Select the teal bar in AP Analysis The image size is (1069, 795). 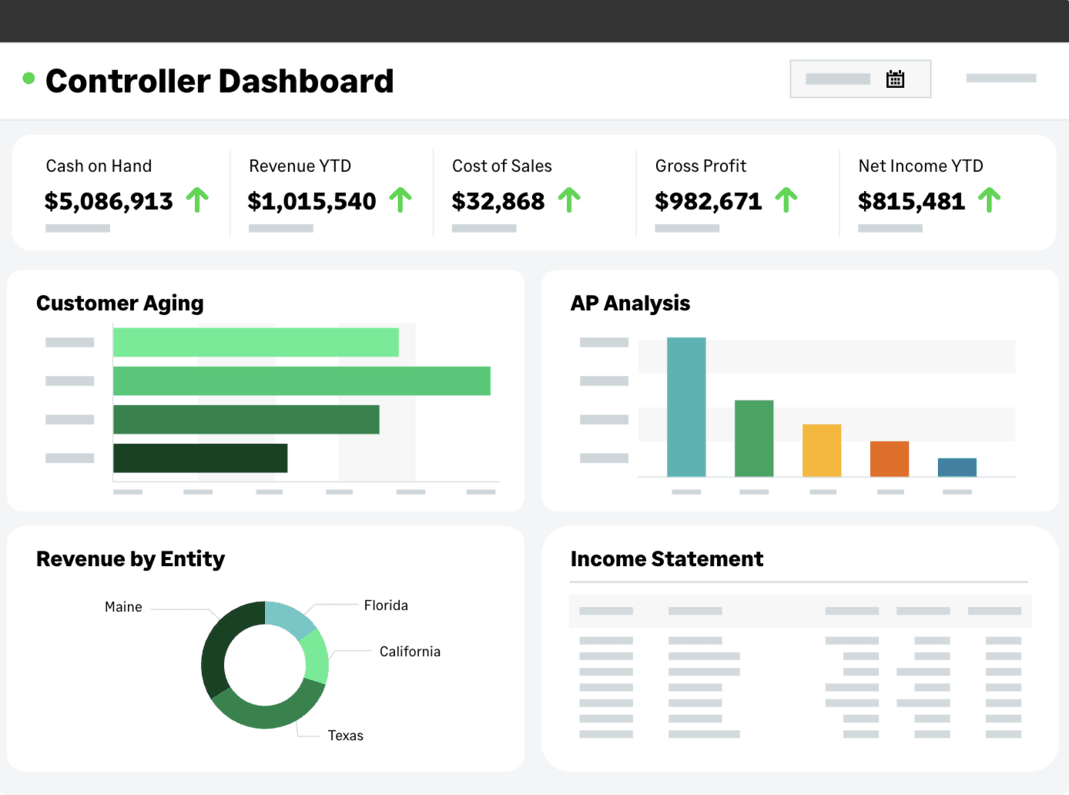point(686,407)
